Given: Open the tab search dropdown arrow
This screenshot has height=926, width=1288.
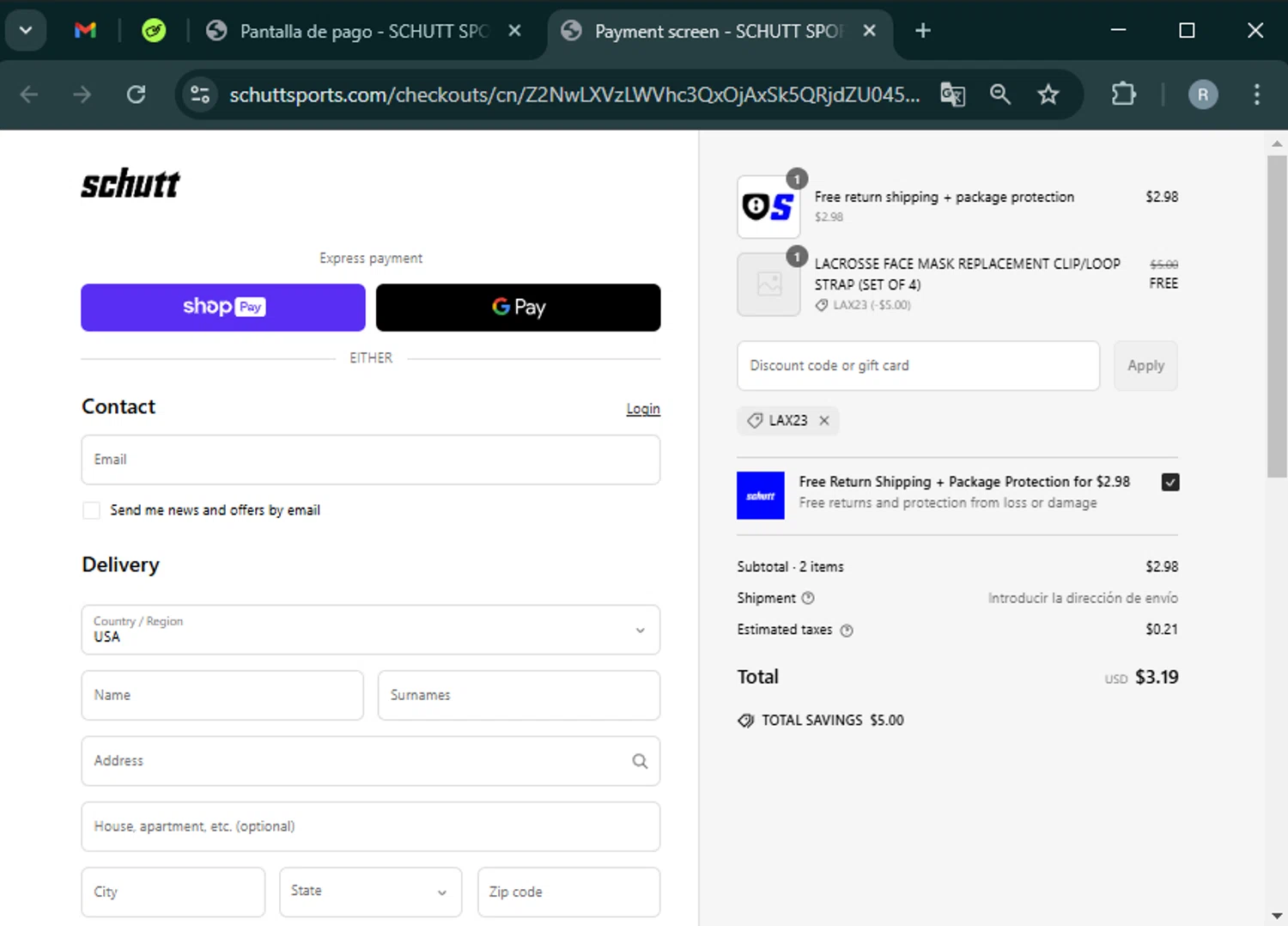Looking at the screenshot, I should pos(26,31).
